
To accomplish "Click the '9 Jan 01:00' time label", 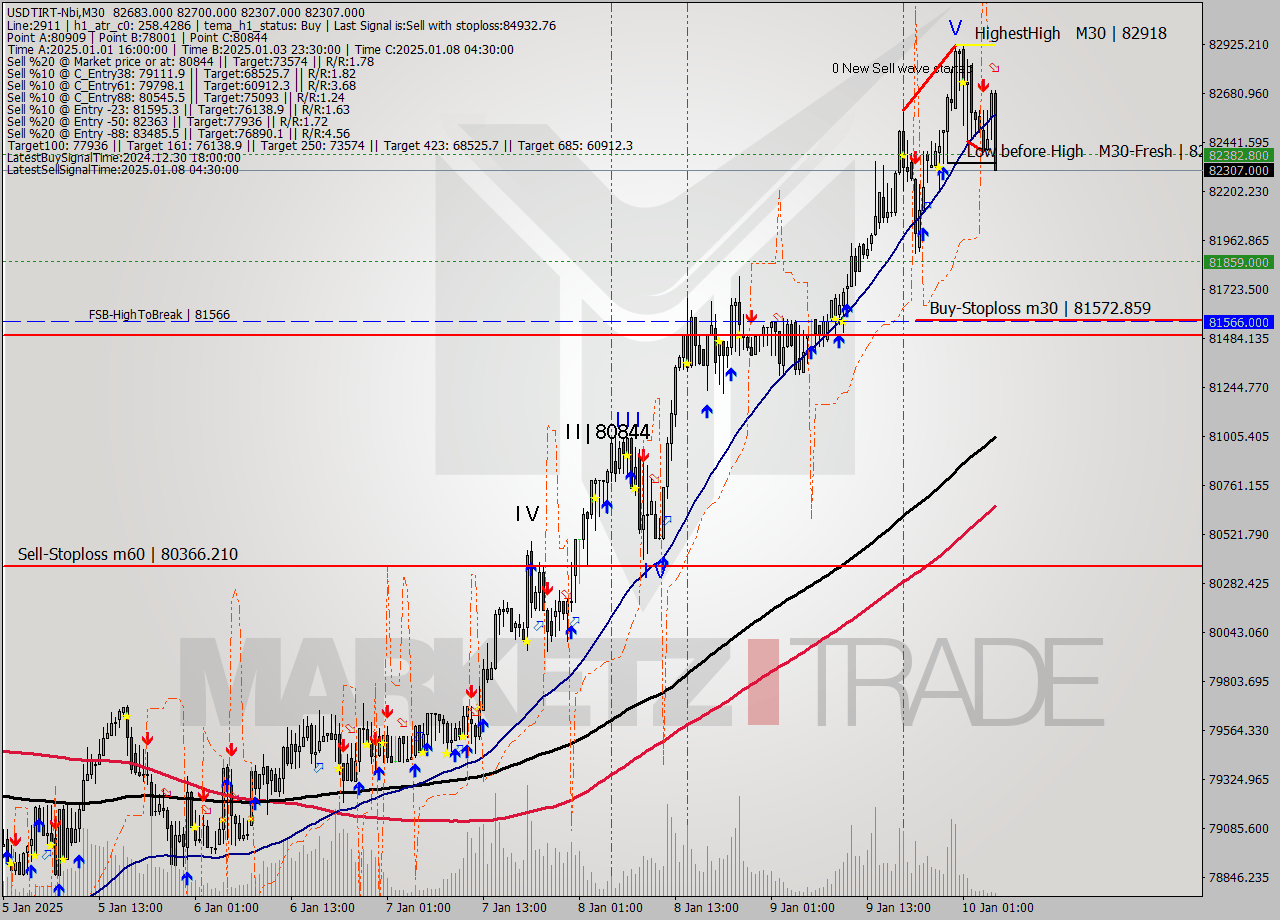I will [802, 908].
